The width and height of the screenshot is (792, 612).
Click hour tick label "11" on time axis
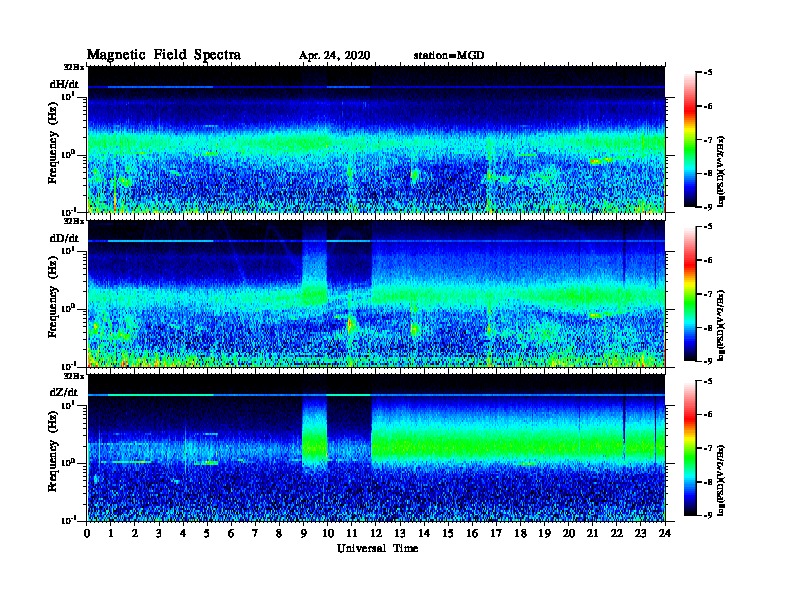point(352,534)
